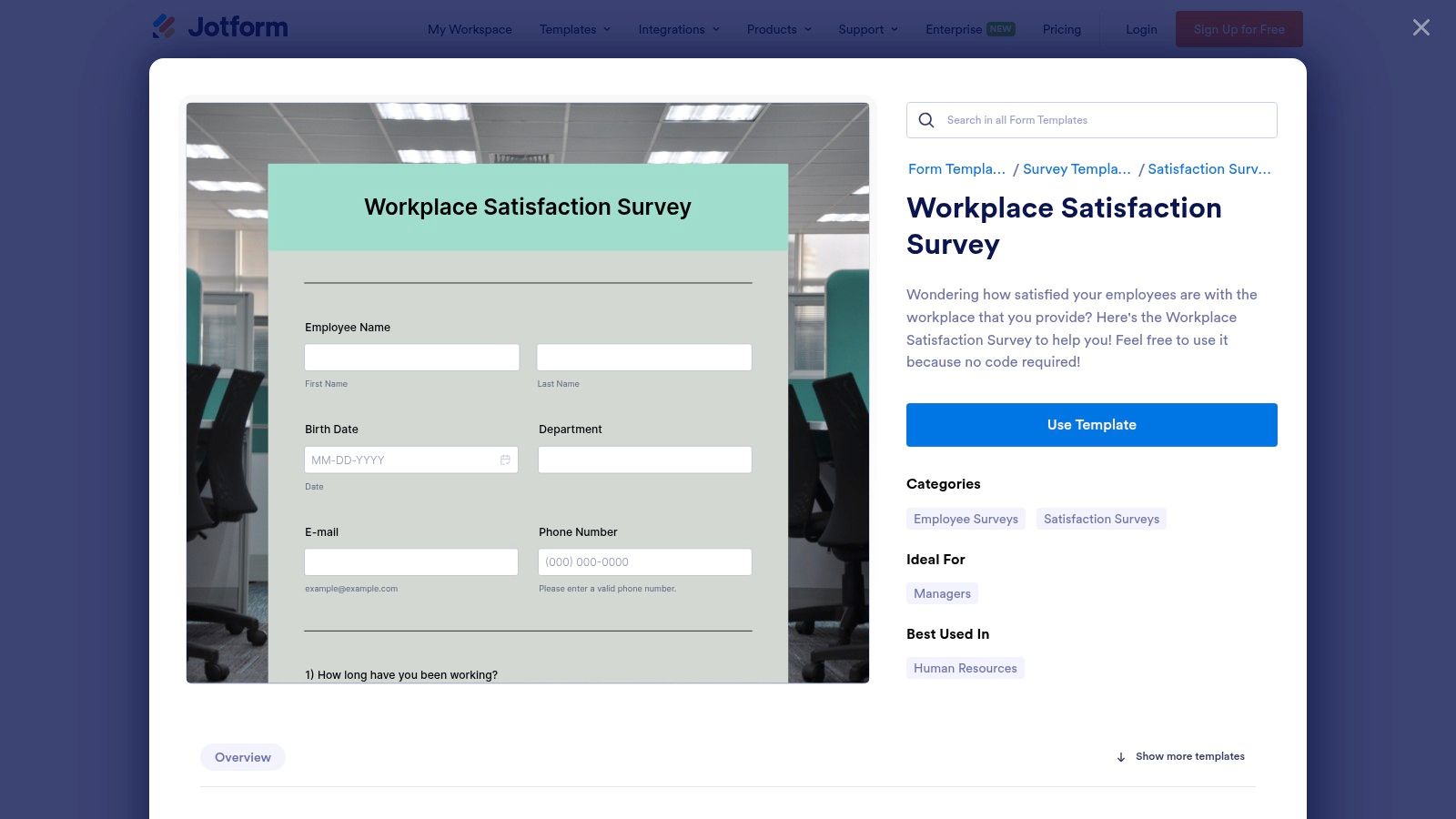Click the Use Template button
This screenshot has width=1456, height=819.
click(1092, 425)
